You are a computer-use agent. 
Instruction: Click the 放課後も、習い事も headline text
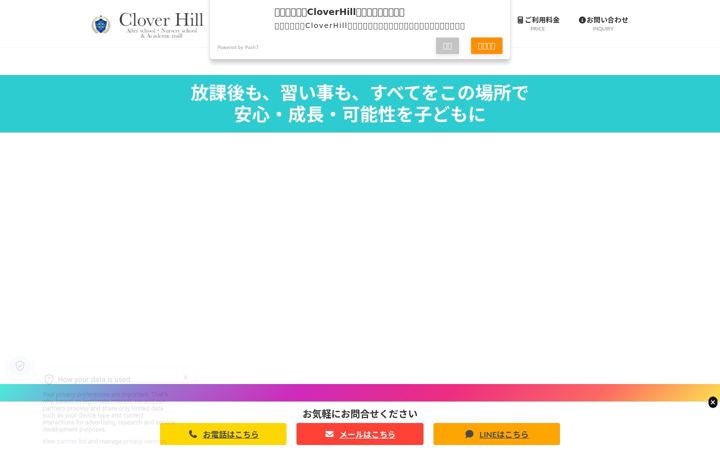(360, 93)
